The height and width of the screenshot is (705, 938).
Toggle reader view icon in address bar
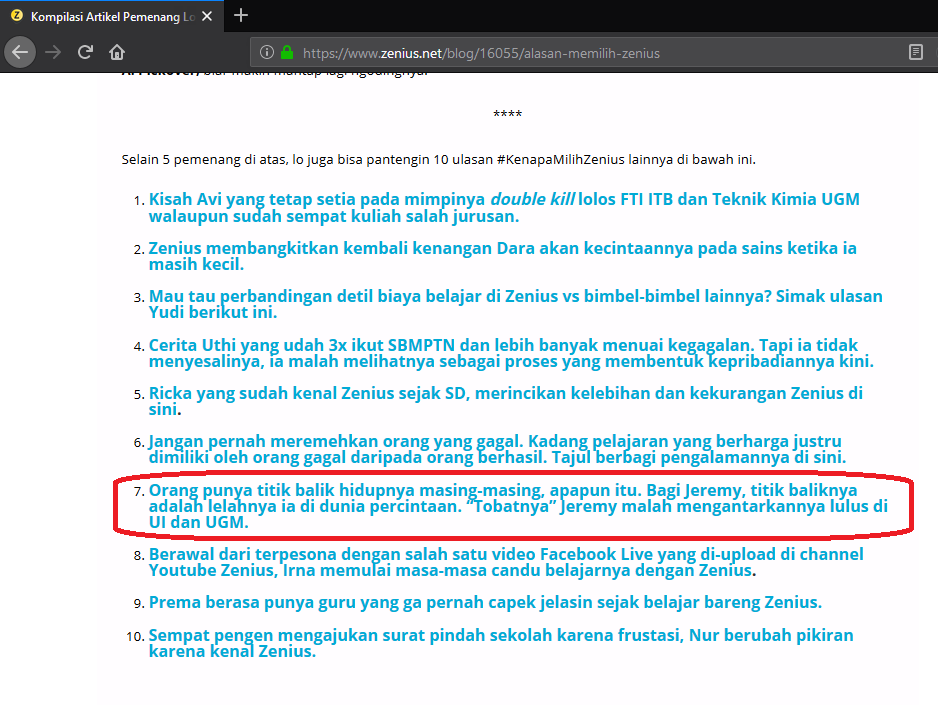point(915,53)
